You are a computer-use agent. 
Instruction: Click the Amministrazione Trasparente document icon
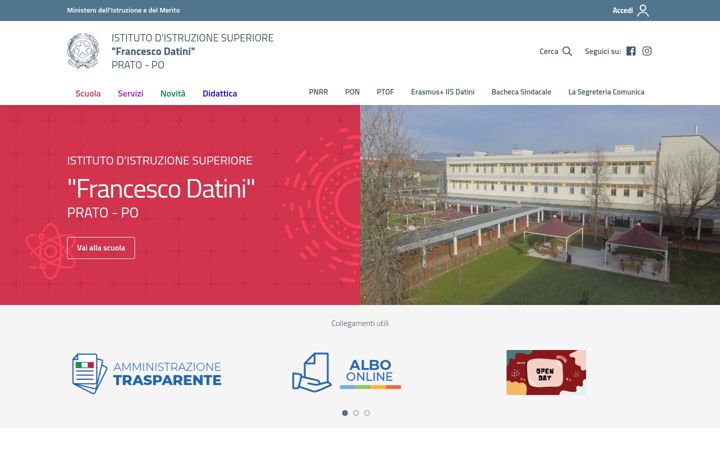[89, 373]
